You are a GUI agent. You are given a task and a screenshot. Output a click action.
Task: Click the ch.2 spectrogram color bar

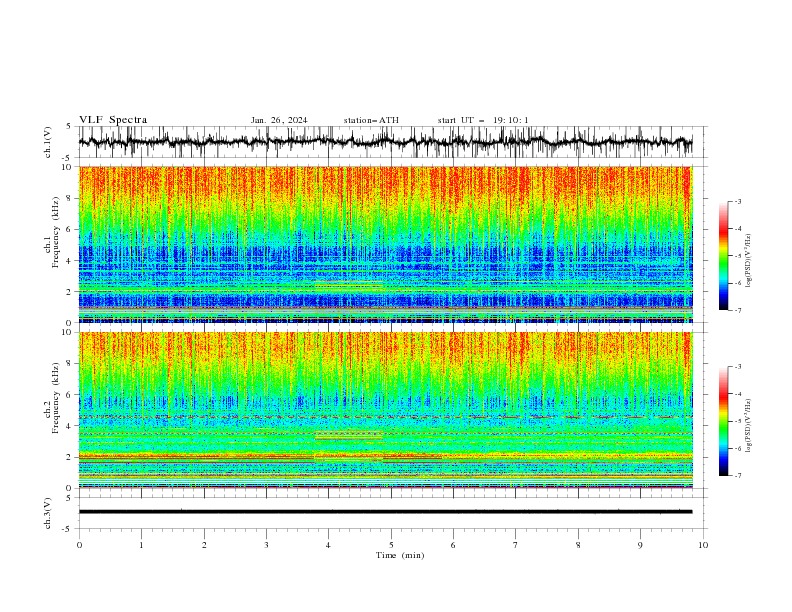click(x=724, y=421)
